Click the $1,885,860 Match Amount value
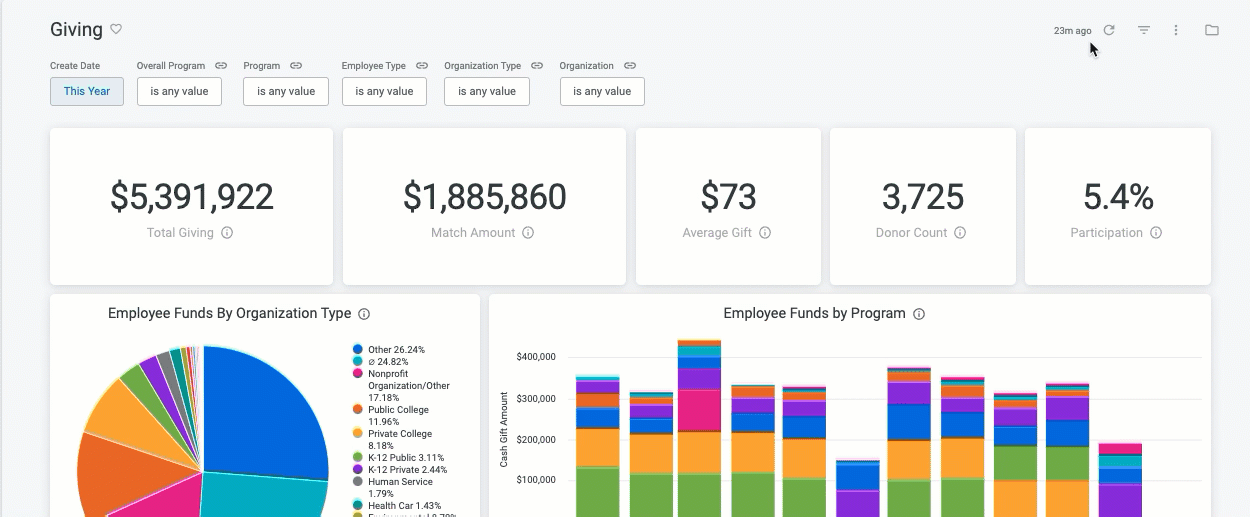 point(484,196)
